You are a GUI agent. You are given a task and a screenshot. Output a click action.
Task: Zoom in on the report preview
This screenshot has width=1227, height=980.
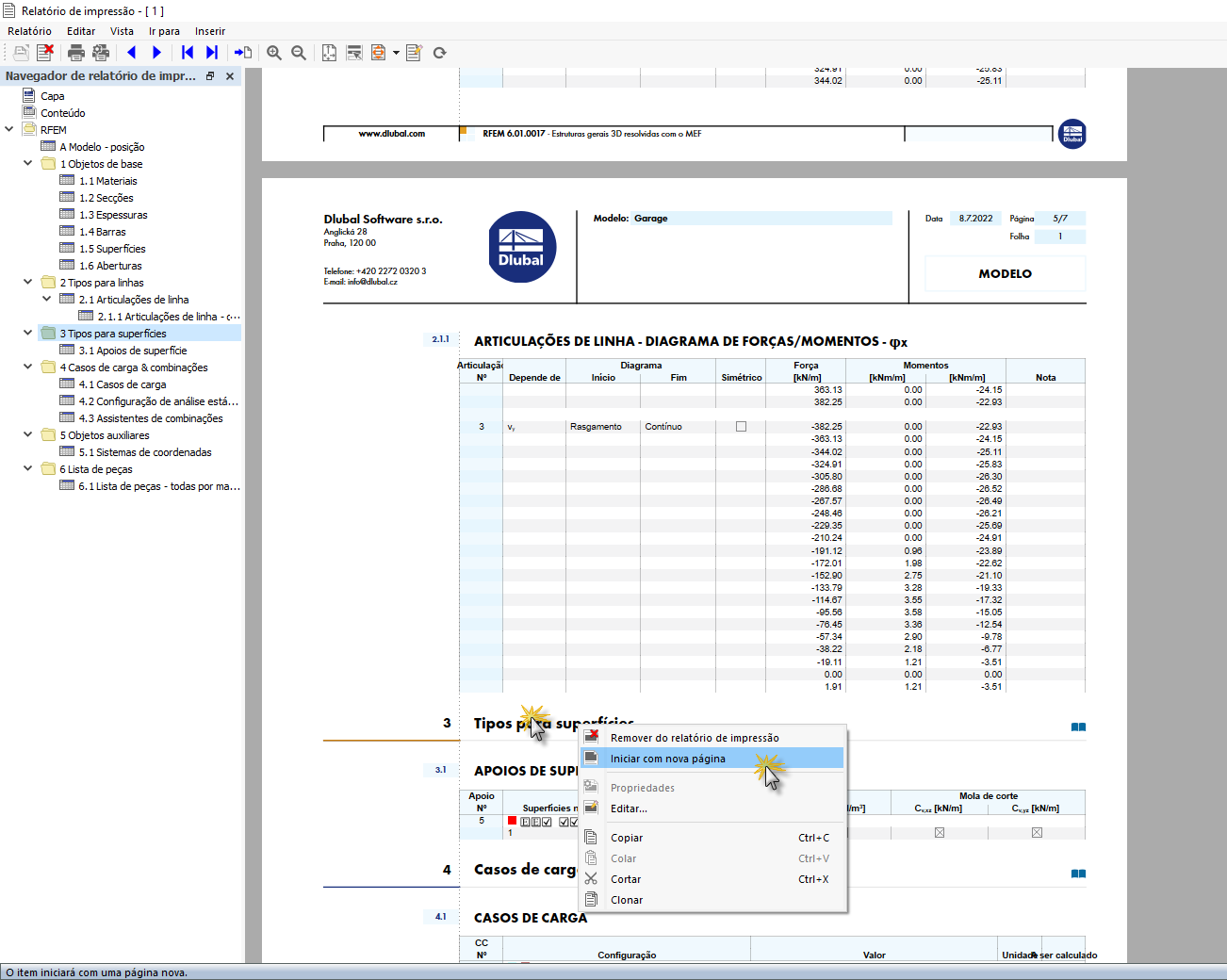pos(274,53)
